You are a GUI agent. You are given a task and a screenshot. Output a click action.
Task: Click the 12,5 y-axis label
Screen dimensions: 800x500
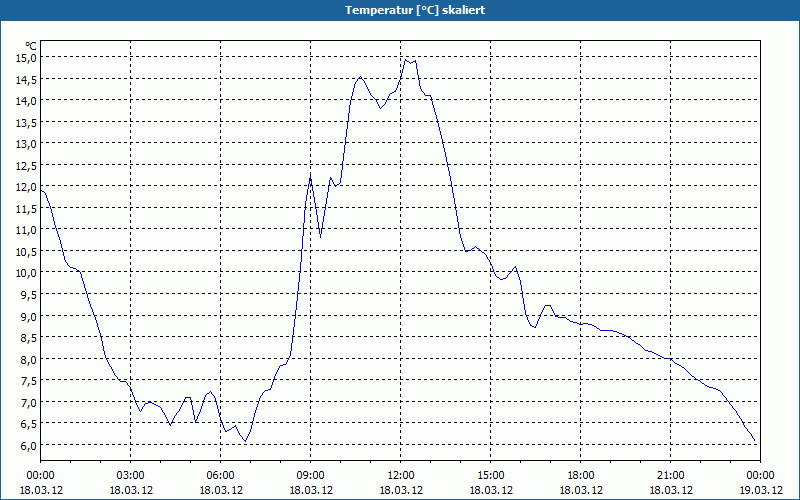[x=27, y=165]
